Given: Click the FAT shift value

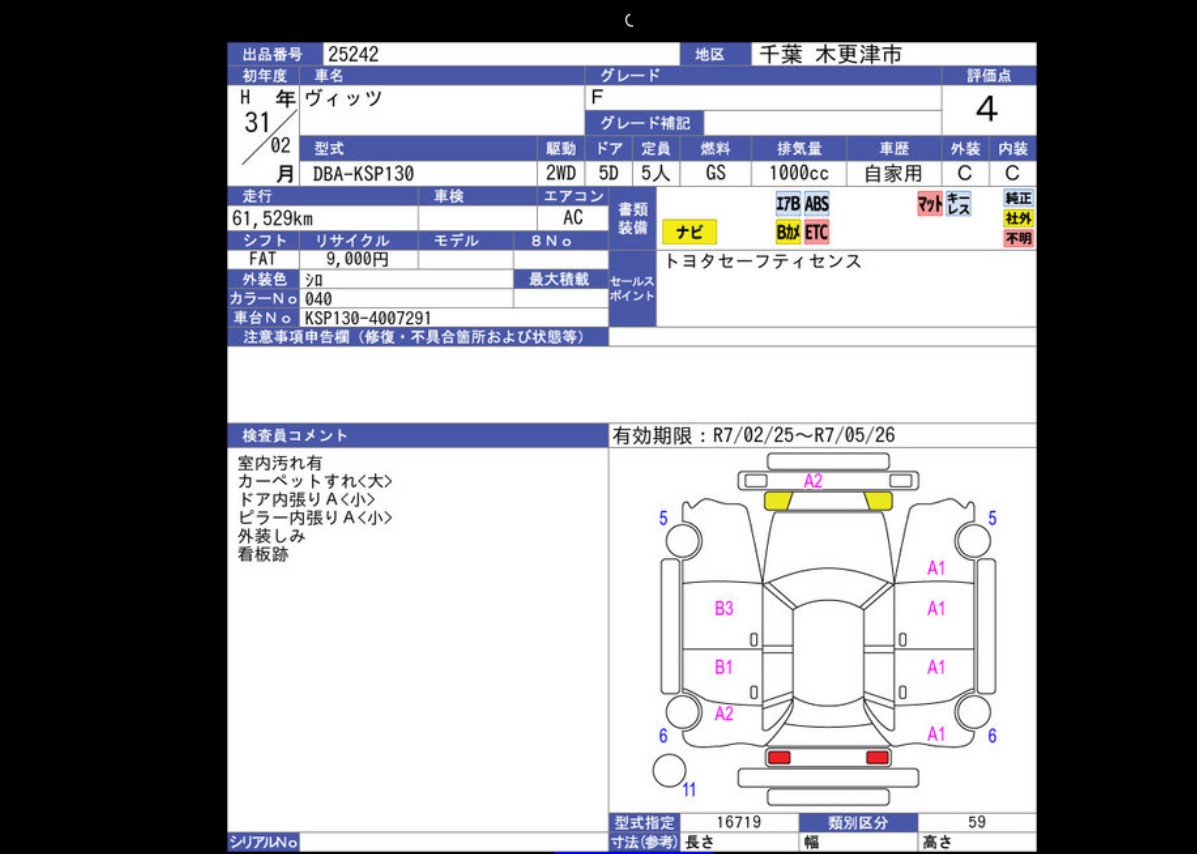Looking at the screenshot, I should coord(262,259).
